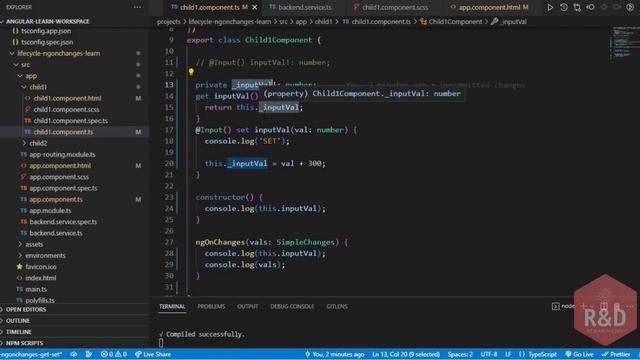The width and height of the screenshot is (640, 360).
Task: Switch to child1.component.scss tab
Action: [x=394, y=7]
